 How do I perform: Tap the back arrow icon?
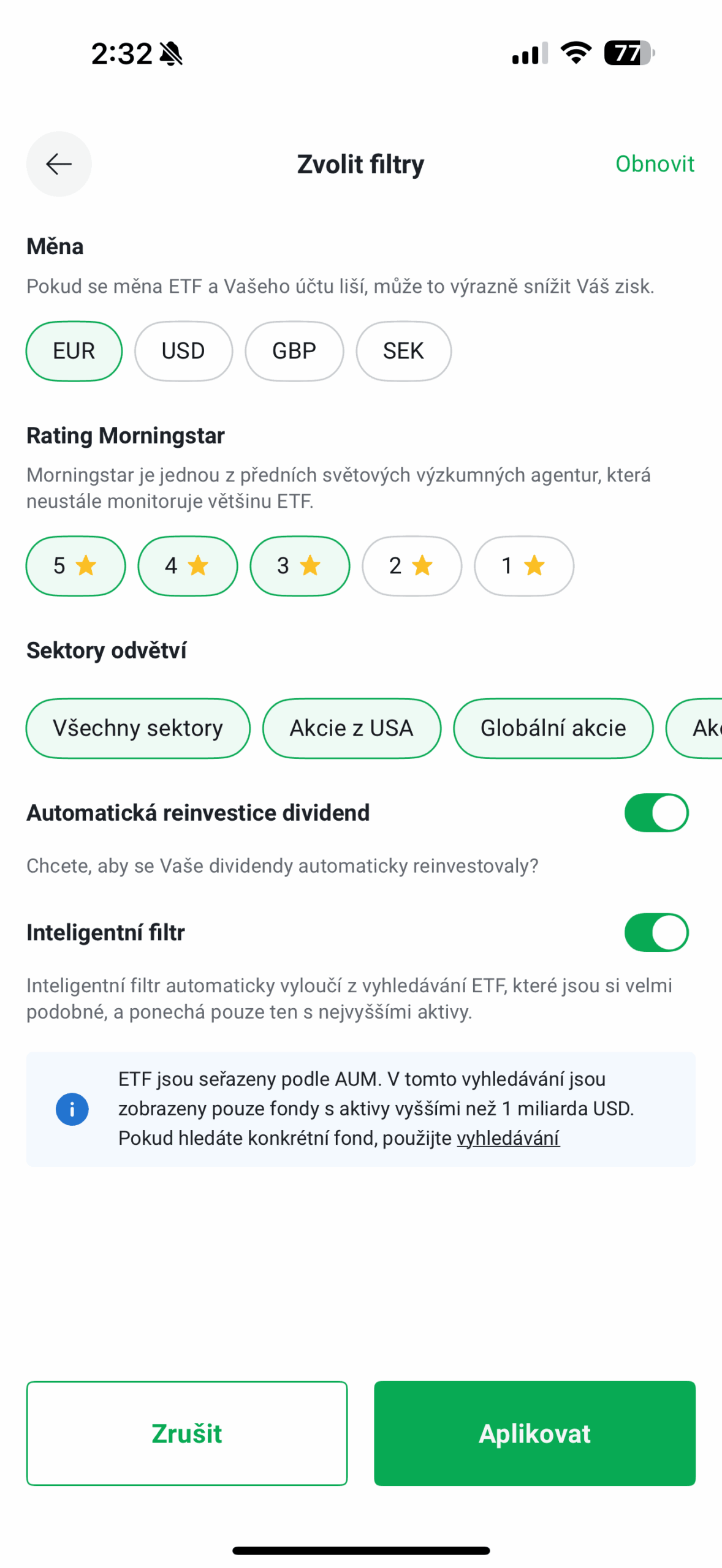pyautogui.click(x=59, y=164)
